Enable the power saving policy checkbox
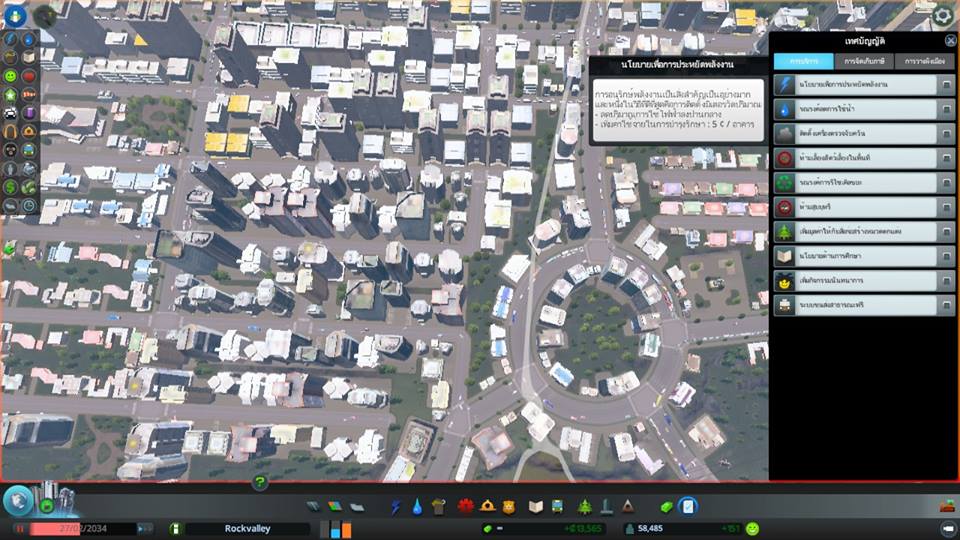The width and height of the screenshot is (960, 540). tap(947, 84)
